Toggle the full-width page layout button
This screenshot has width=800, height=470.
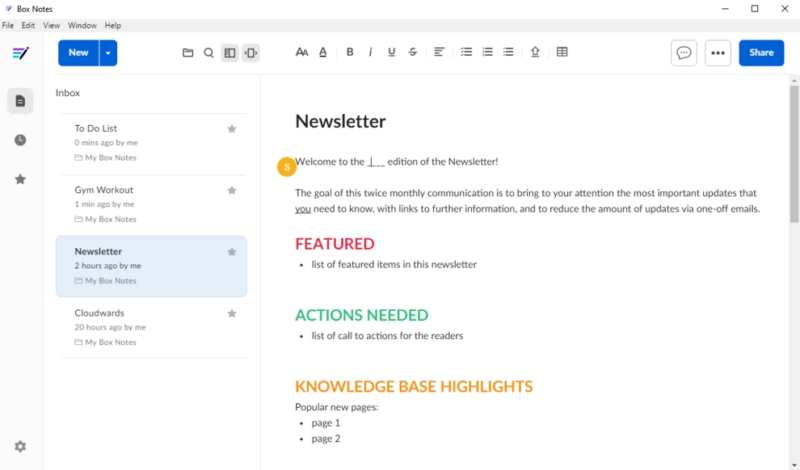(x=251, y=53)
